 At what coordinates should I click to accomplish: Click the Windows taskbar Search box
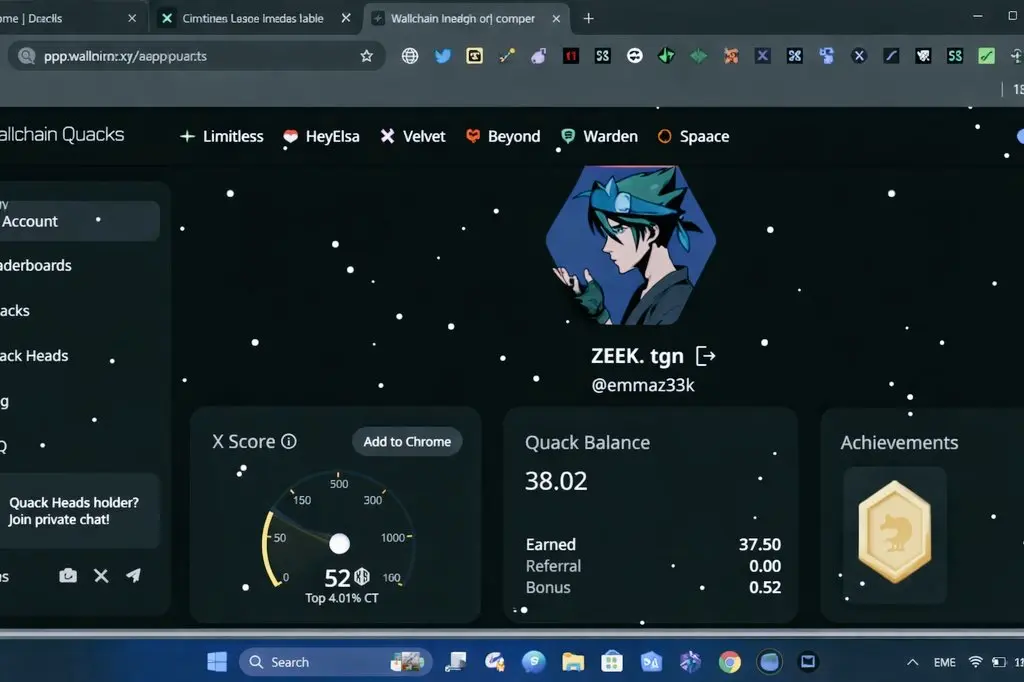336,662
